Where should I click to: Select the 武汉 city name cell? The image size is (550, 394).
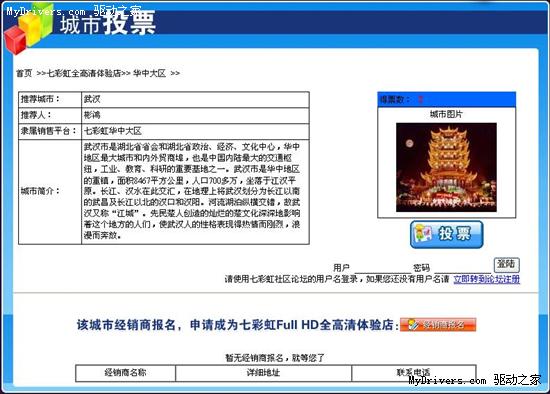(195, 99)
